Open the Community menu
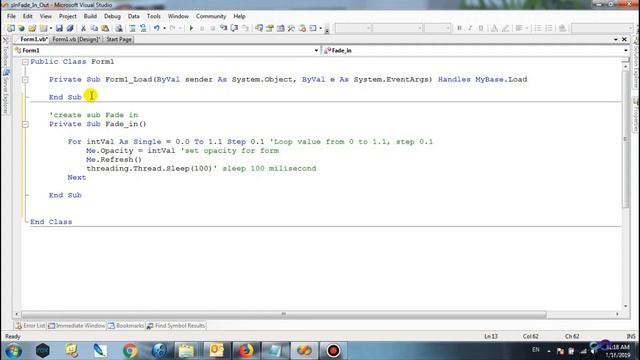The width and height of the screenshot is (640, 360). pyautogui.click(x=211, y=16)
